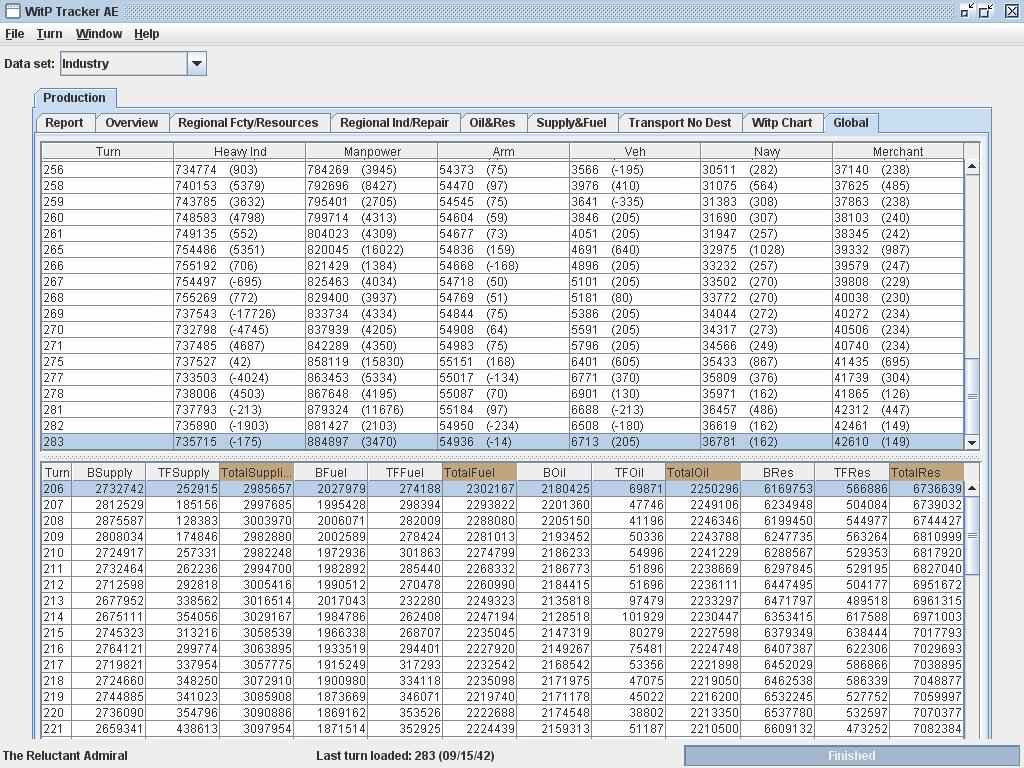
Task: Click the TFRes column header
Action: [852, 472]
